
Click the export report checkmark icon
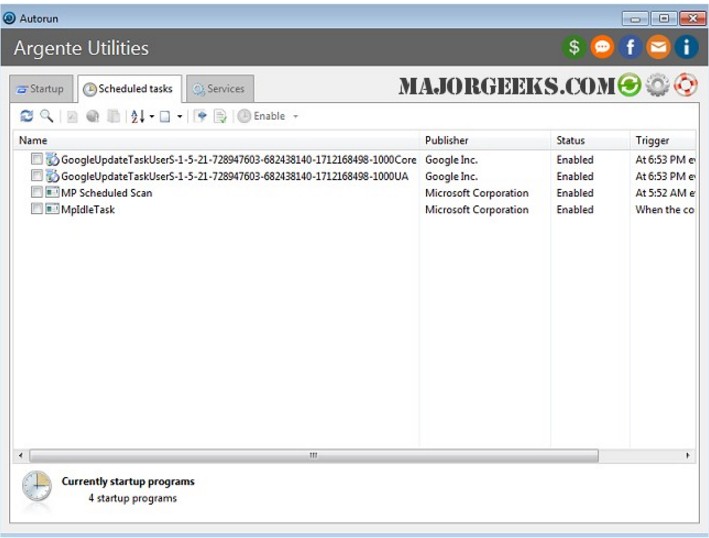[220, 116]
